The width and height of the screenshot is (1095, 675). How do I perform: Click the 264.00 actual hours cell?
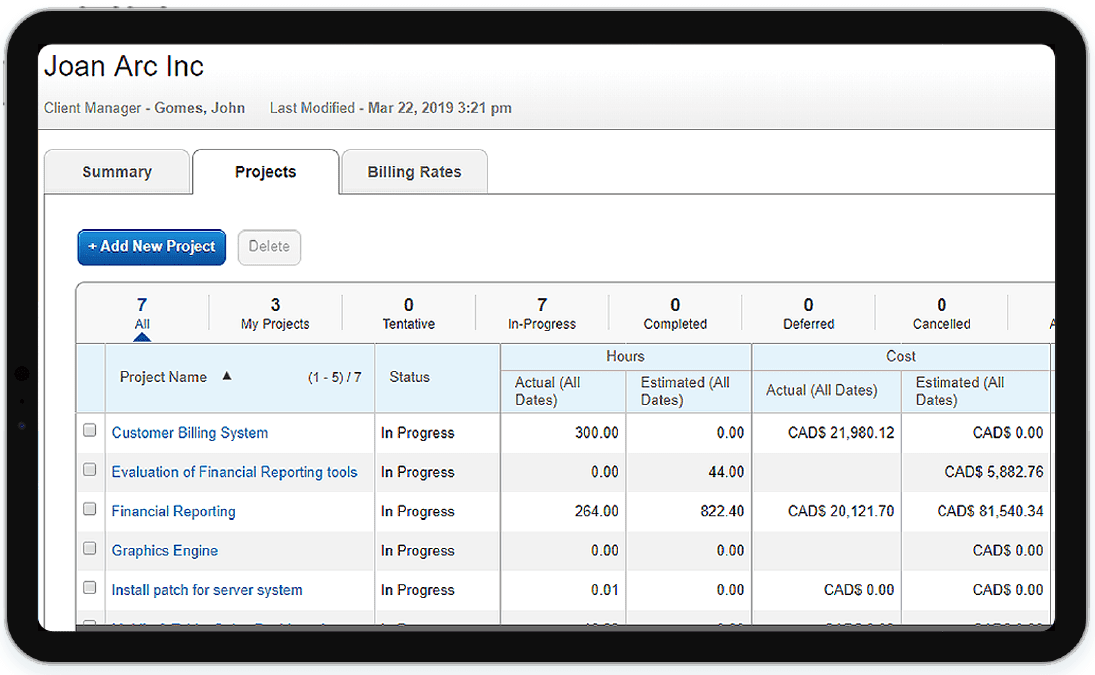click(x=596, y=511)
